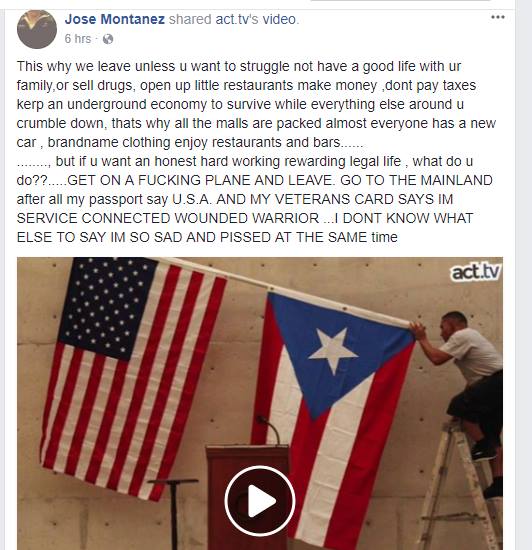Open the three-dot post options menu

(x=497, y=17)
